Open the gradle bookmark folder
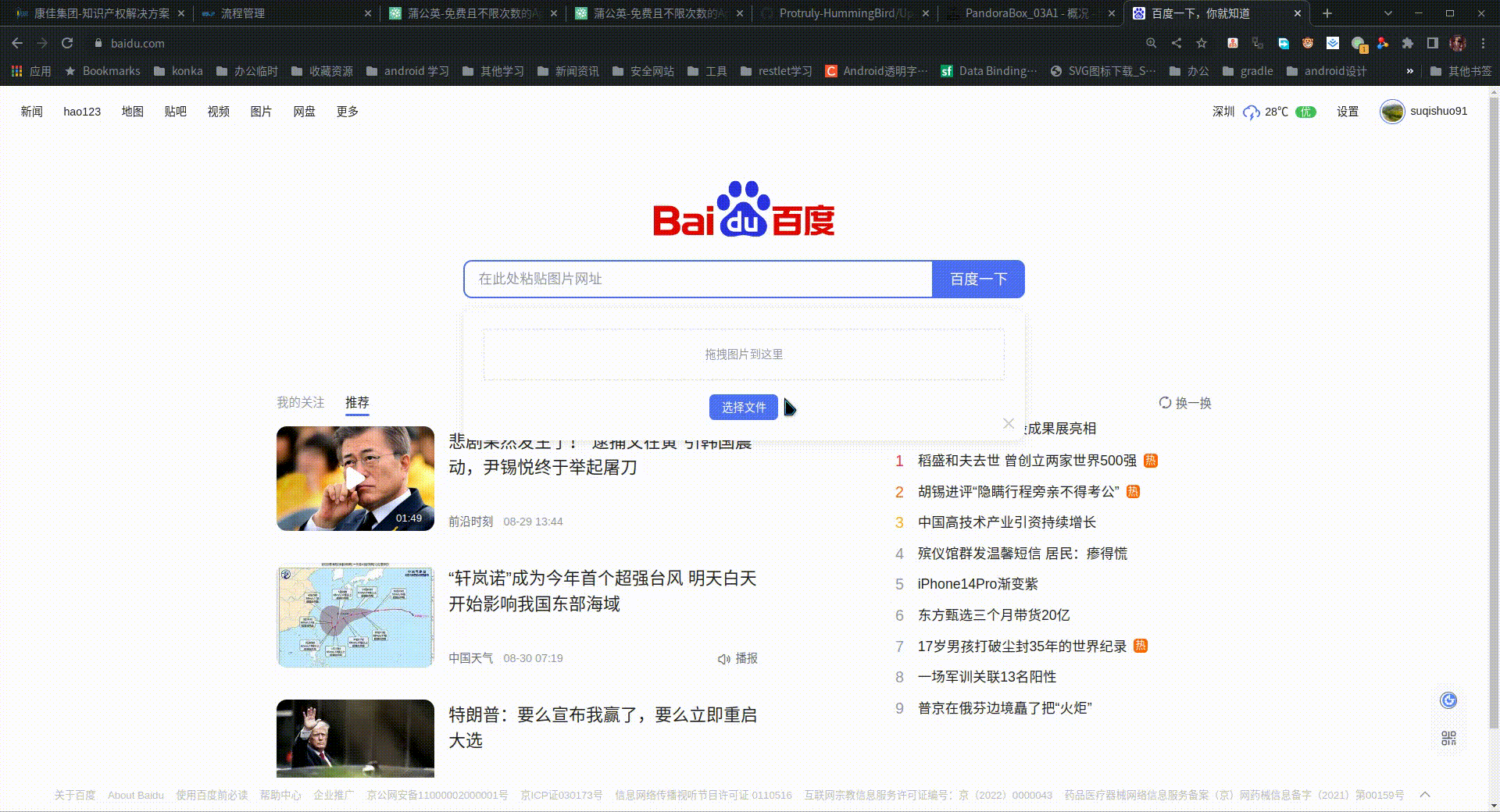The height and width of the screenshot is (812, 1500). [1248, 71]
